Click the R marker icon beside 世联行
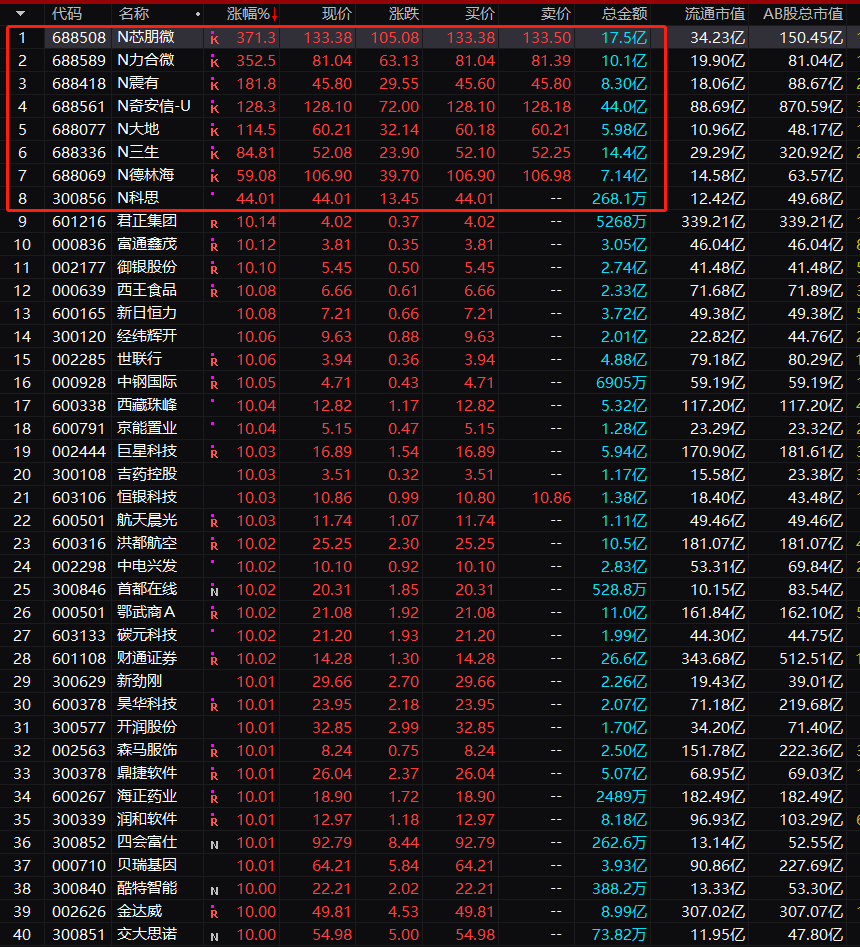 [x=214, y=361]
